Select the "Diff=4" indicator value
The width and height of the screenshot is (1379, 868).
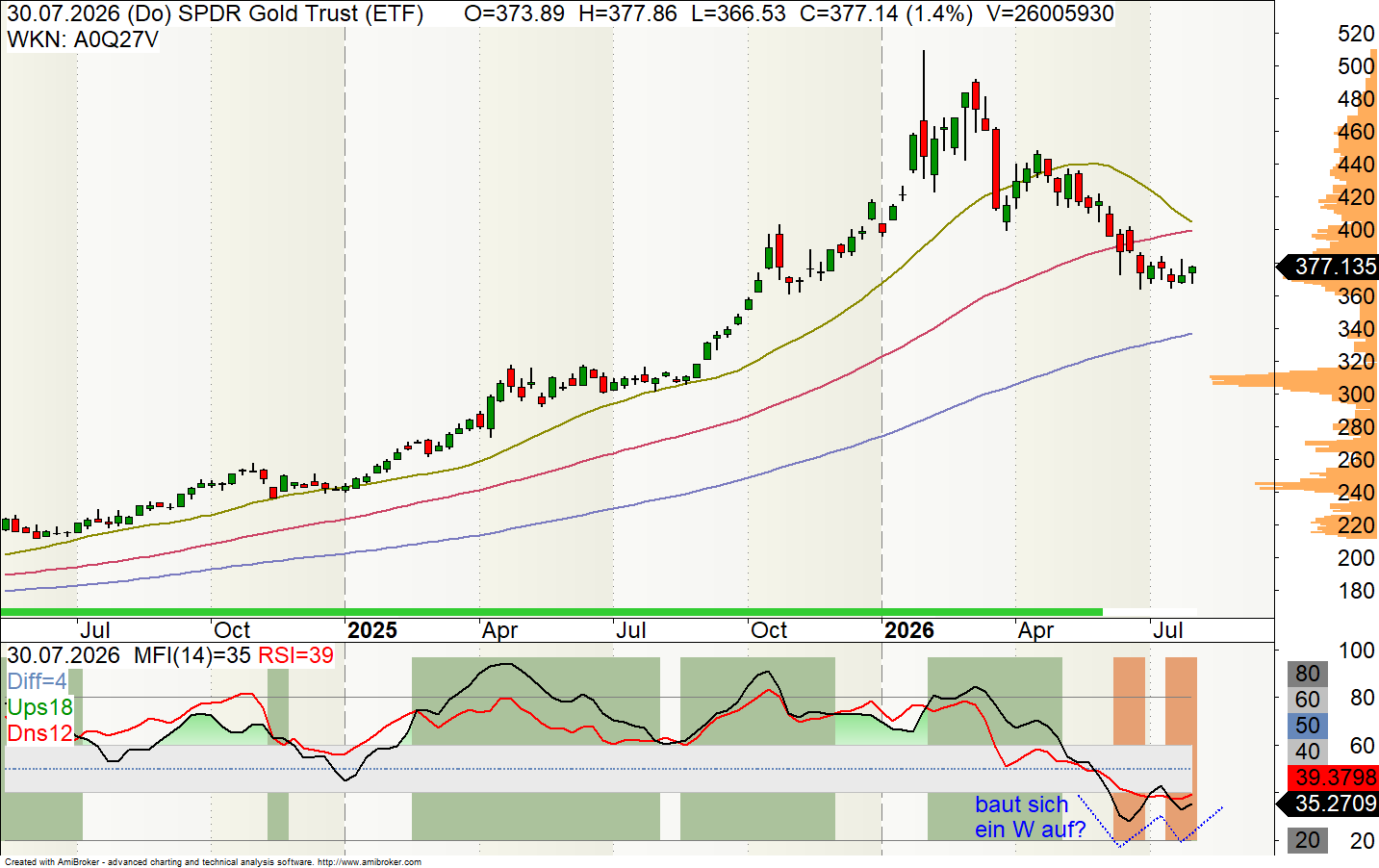tap(37, 681)
